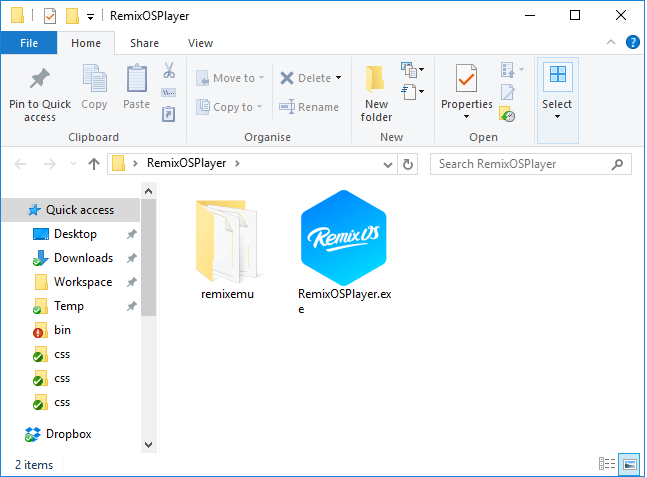Click the Rename button in Organise
The height and width of the screenshot is (477, 647).
coord(309,107)
